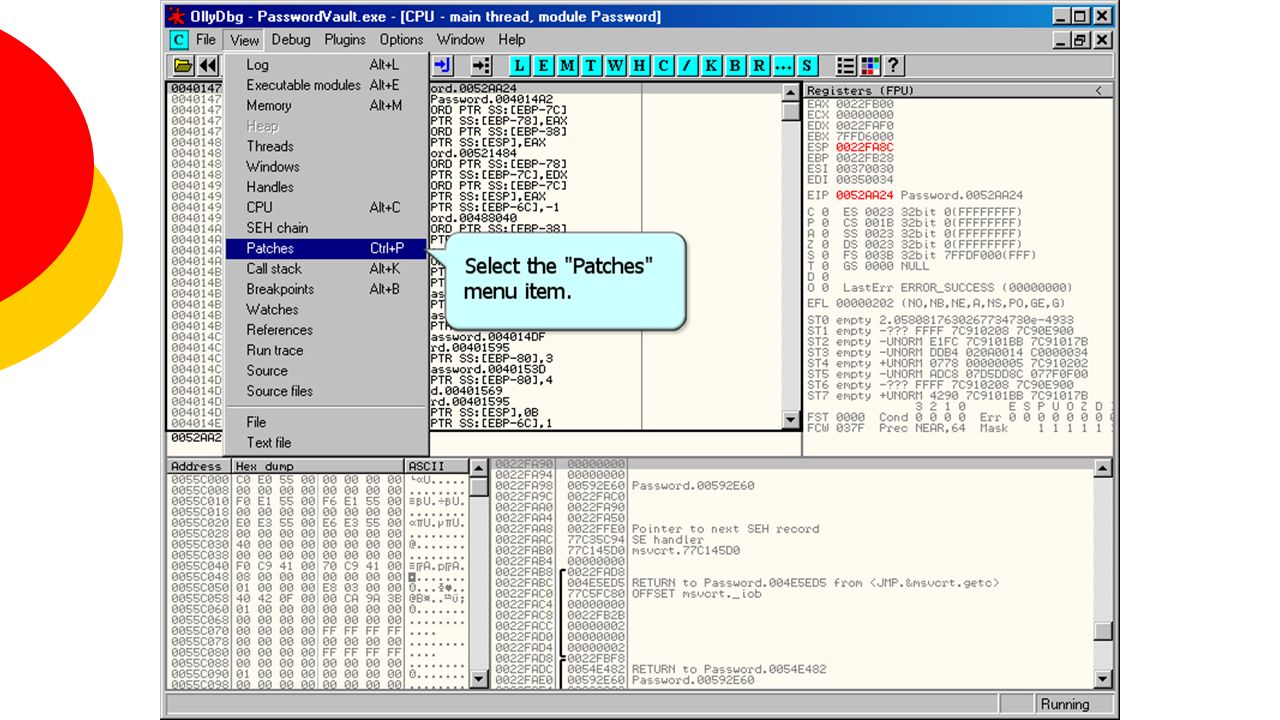Open Log window with L button
This screenshot has width=1280, height=720.
(520, 66)
